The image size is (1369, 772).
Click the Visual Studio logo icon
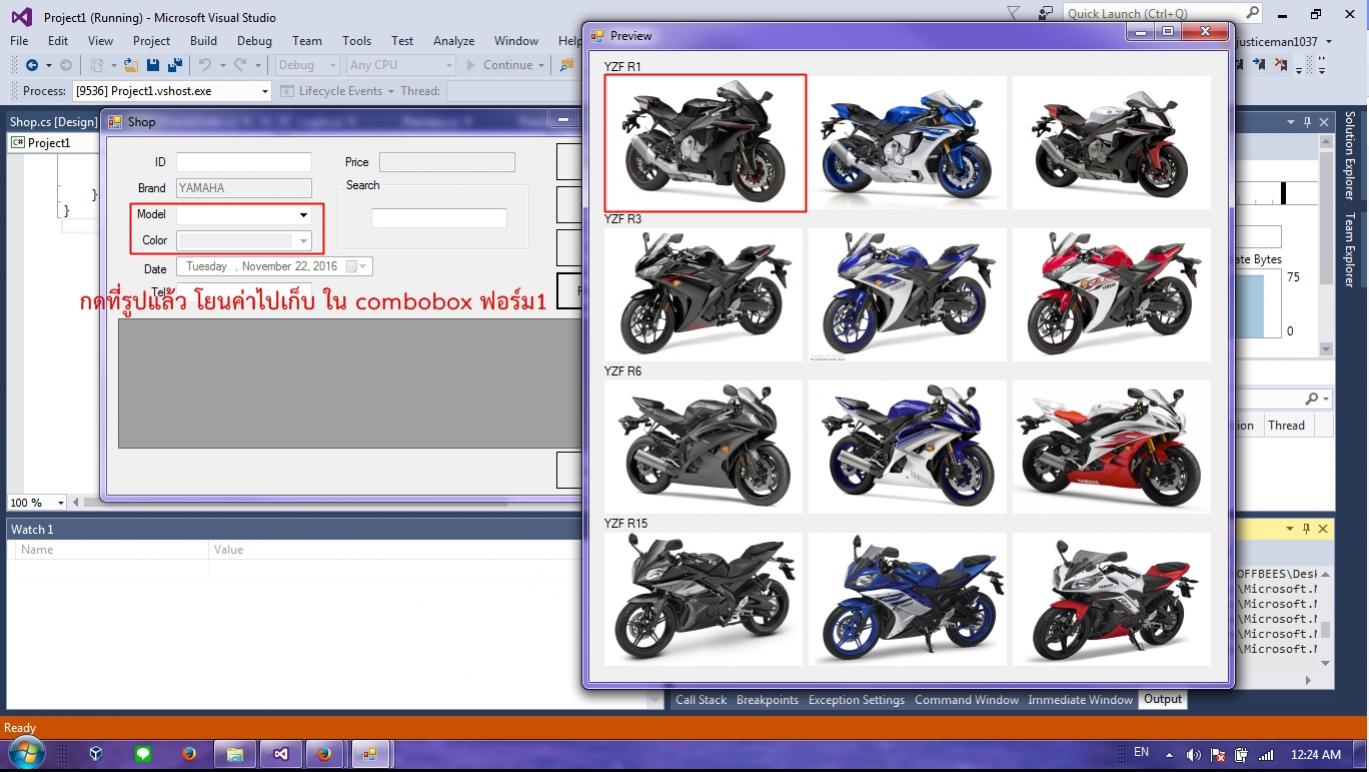(x=21, y=17)
